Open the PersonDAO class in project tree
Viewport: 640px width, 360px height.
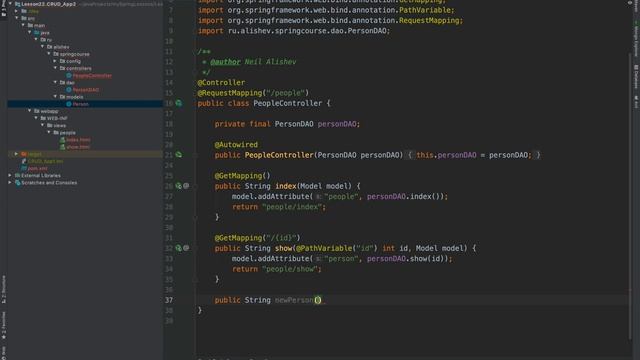86,90
